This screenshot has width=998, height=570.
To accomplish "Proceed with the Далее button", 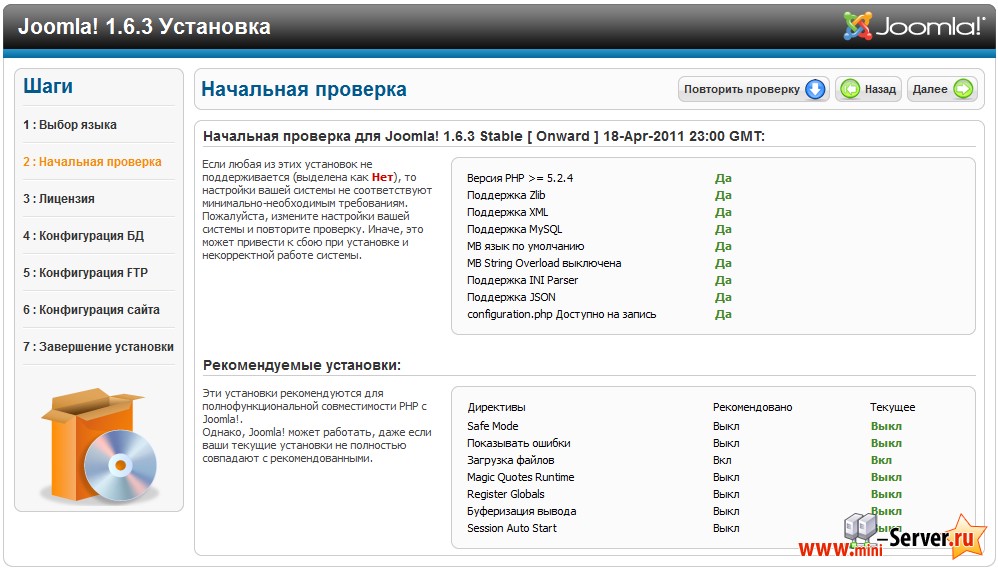I will (942, 89).
